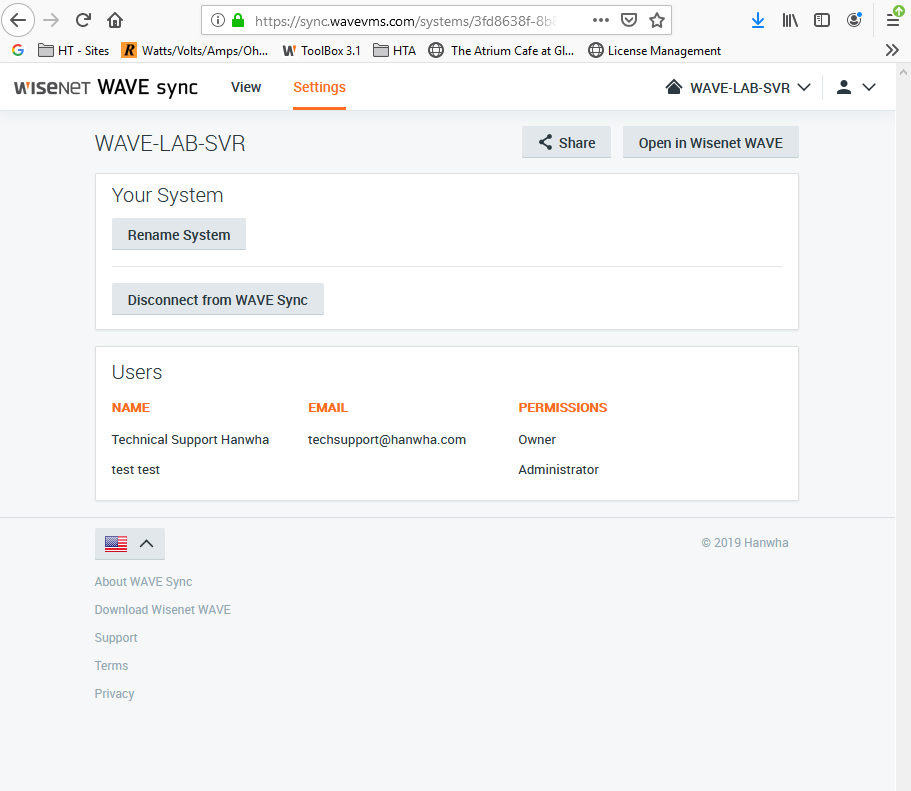Open the Support link
The height and width of the screenshot is (791, 911).
point(116,638)
